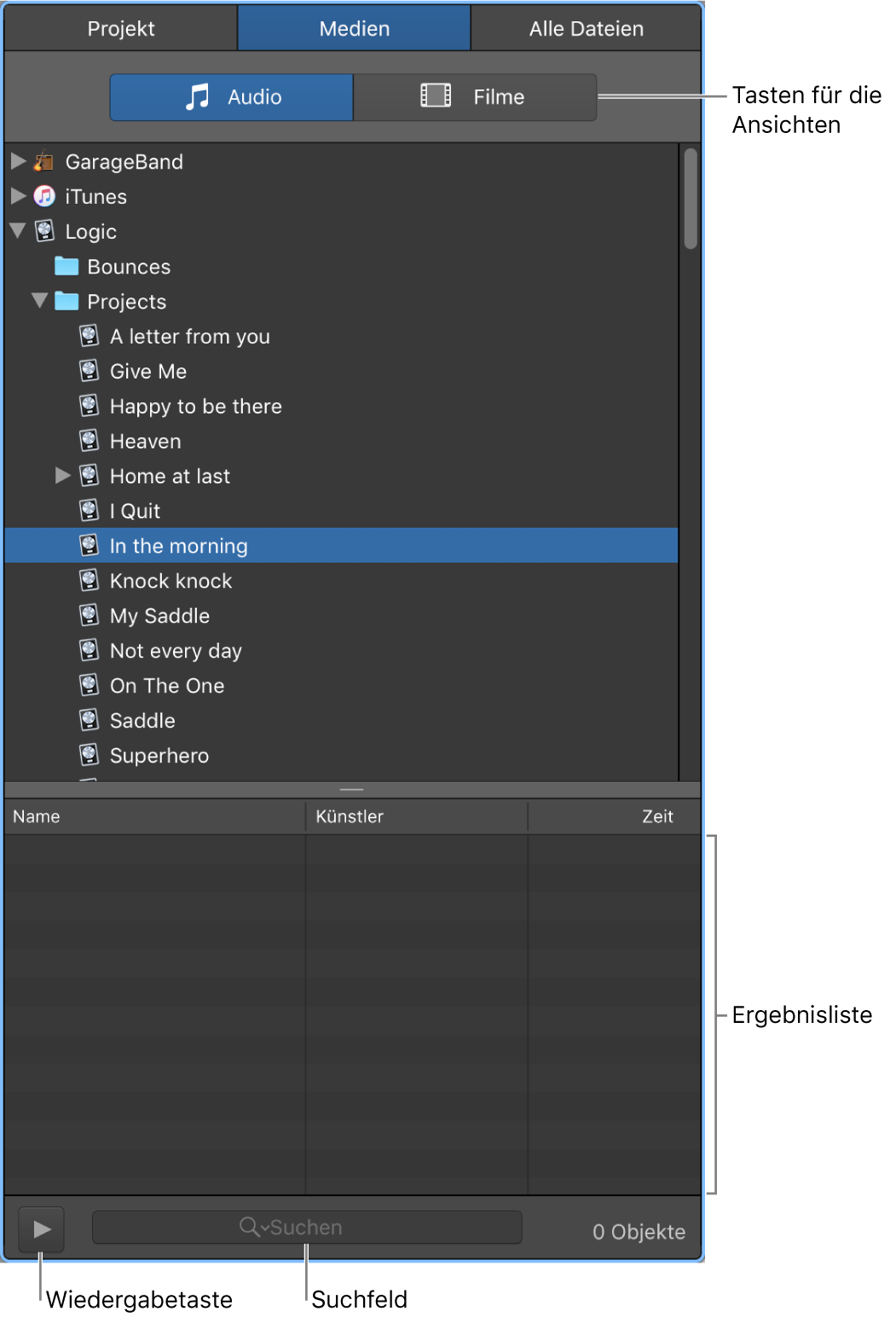Click the Projects folder icon
This screenshot has height=1317, width=896.
(x=66, y=301)
